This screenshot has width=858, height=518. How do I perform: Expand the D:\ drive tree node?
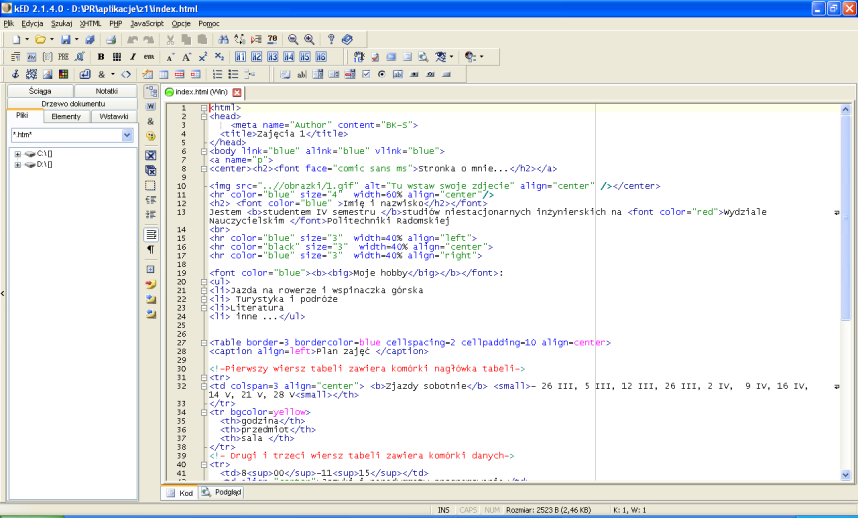click(18, 165)
